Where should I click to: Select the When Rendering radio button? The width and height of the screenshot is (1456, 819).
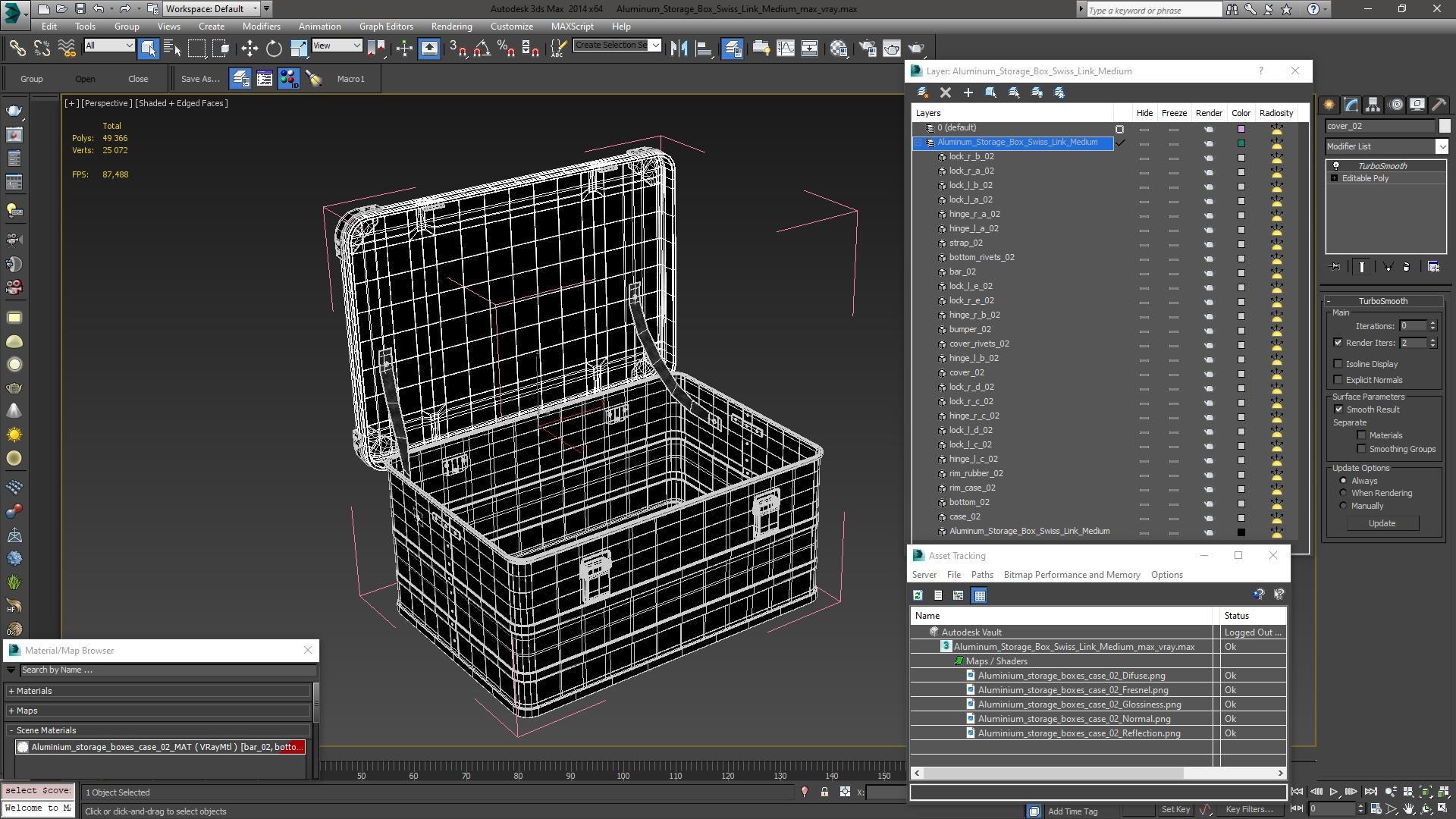point(1343,493)
